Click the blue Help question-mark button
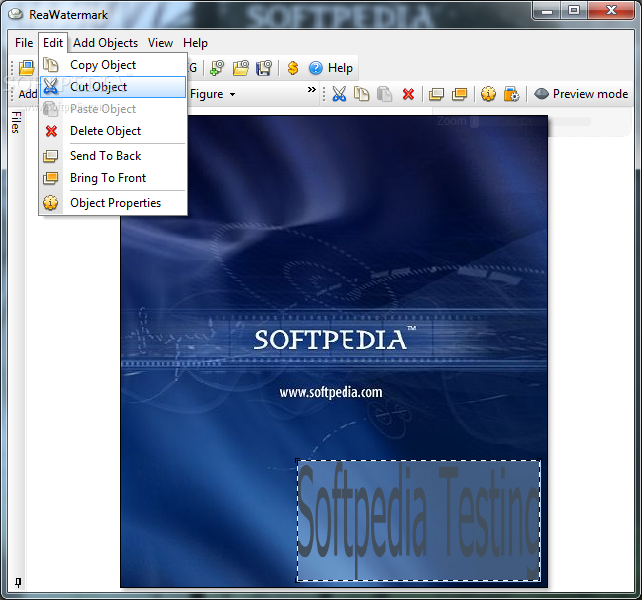The width and height of the screenshot is (642, 600). pos(331,68)
